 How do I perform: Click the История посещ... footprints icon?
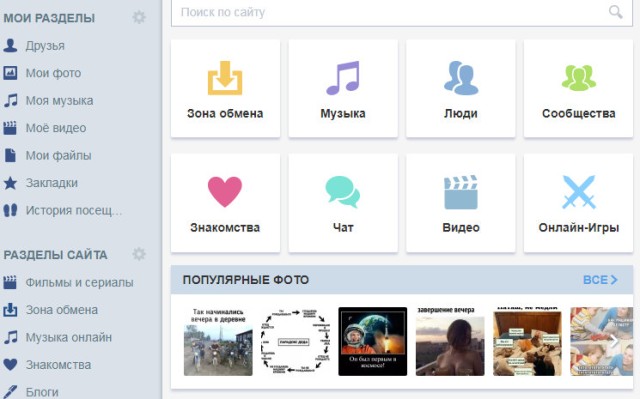(x=10, y=210)
